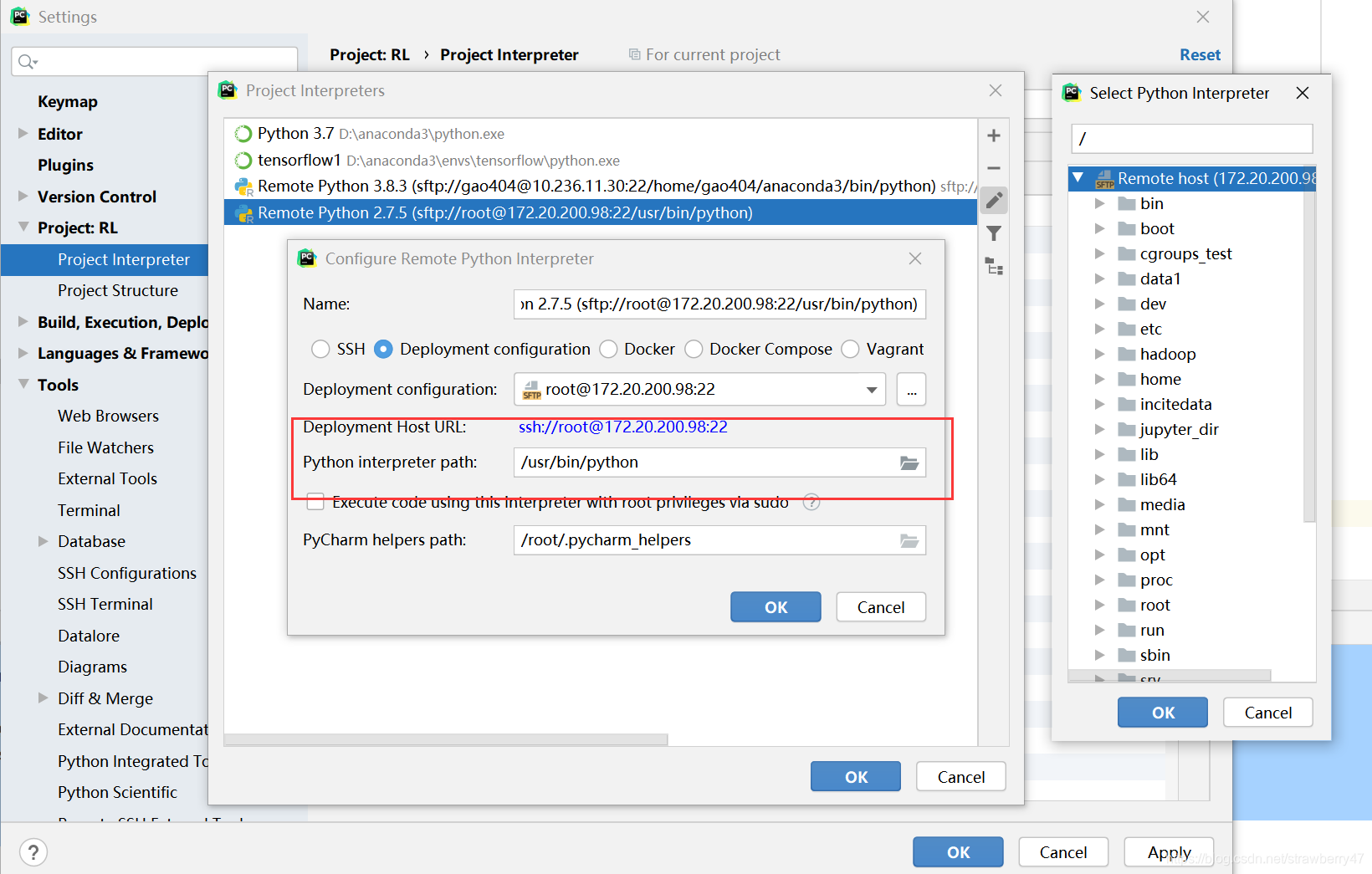This screenshot has width=1372, height=874.
Task: Select Remote Python 3.8.3 interpreter entry
Action: 601,186
